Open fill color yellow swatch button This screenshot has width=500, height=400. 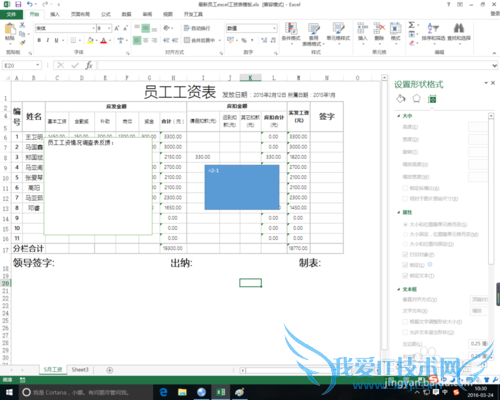[x=90, y=40]
